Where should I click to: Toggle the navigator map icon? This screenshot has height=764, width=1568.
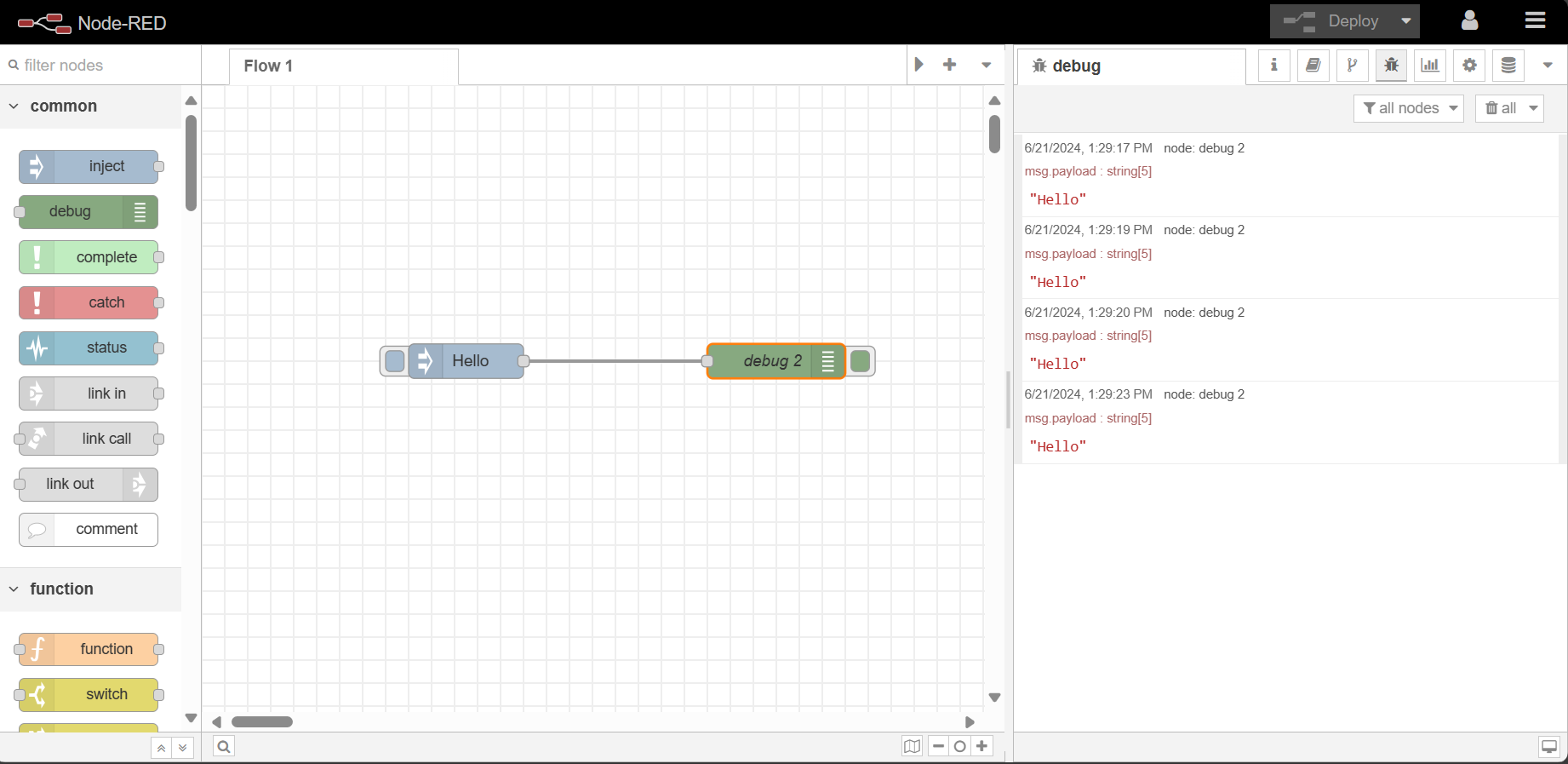click(x=912, y=747)
